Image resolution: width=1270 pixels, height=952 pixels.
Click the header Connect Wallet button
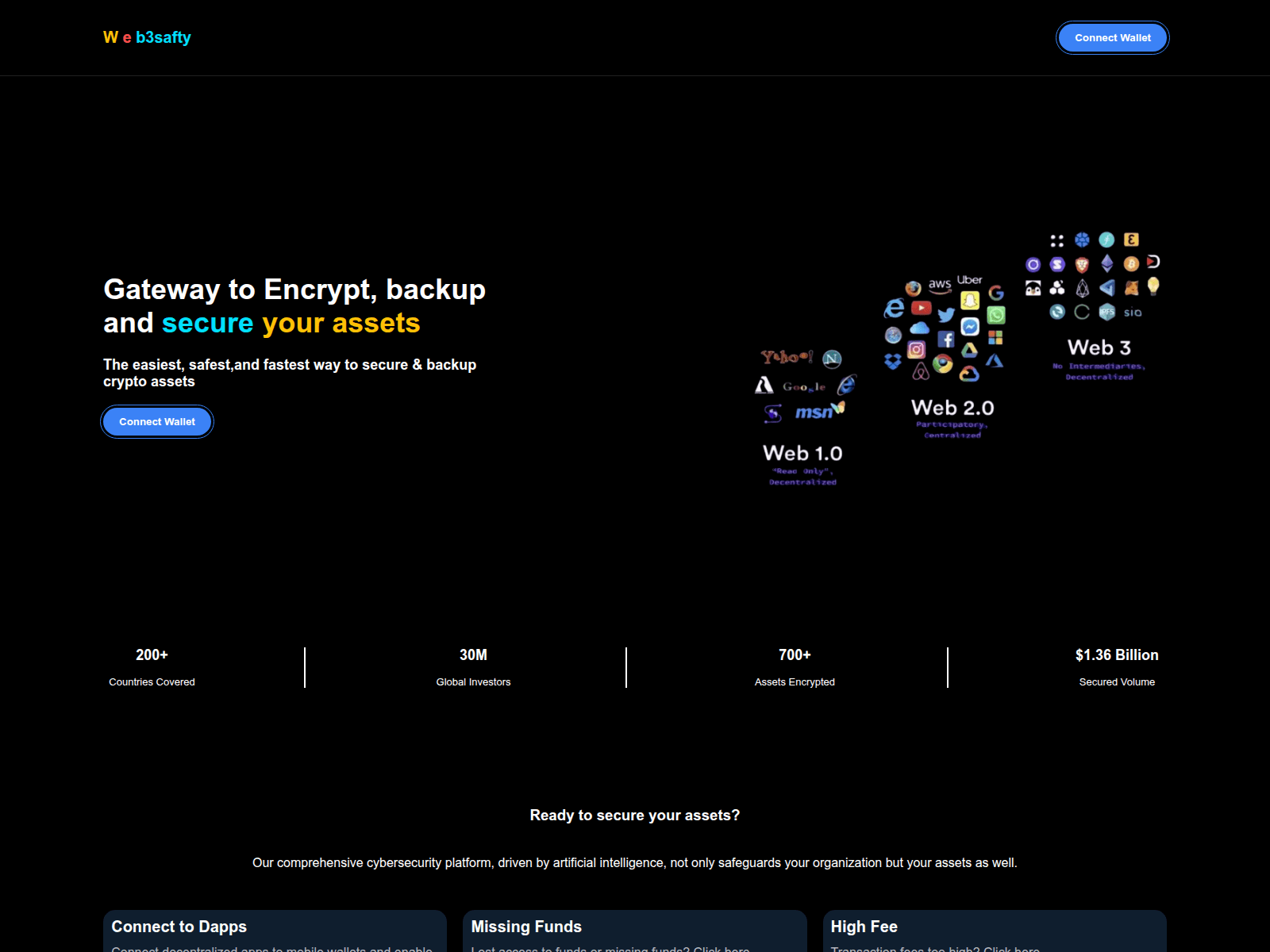click(1113, 37)
